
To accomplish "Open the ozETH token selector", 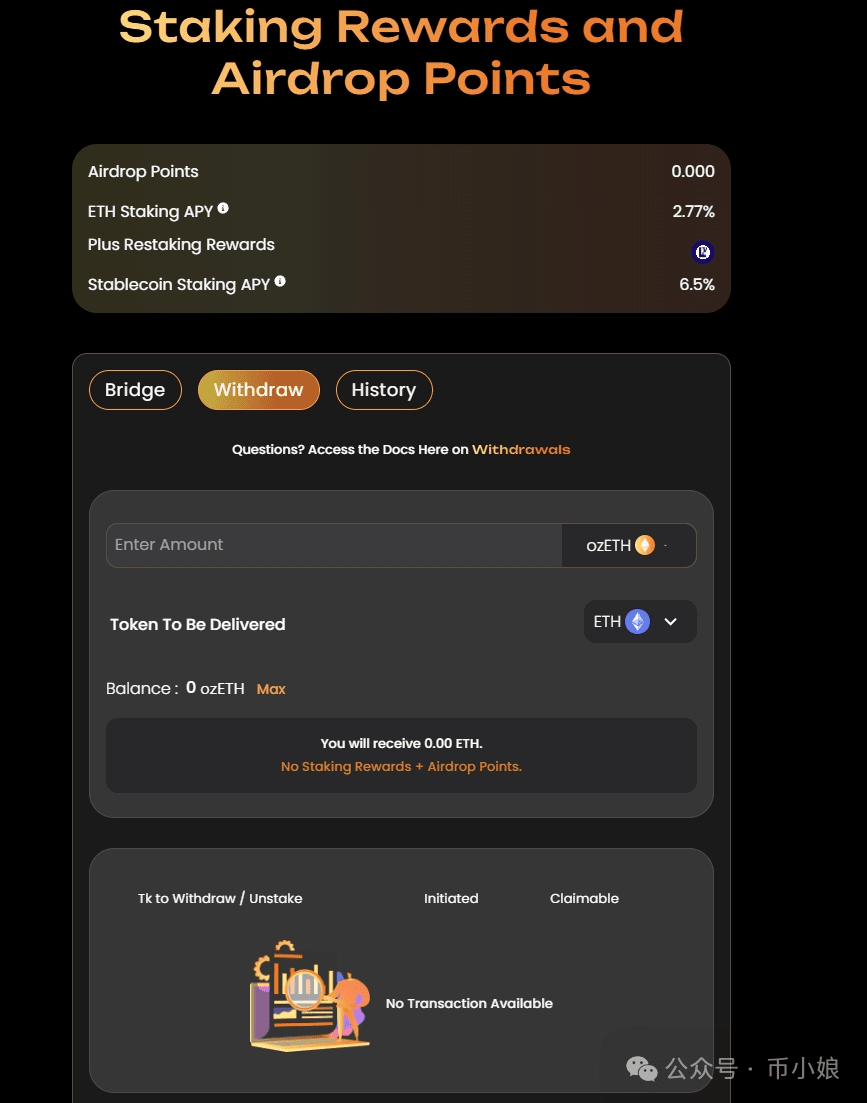I will point(629,545).
